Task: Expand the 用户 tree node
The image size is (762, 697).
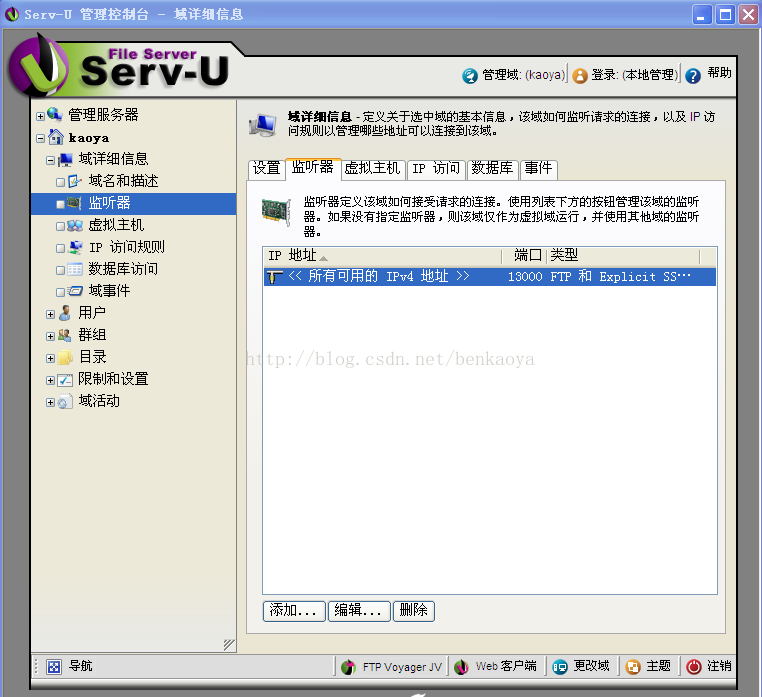Action: click(50, 314)
